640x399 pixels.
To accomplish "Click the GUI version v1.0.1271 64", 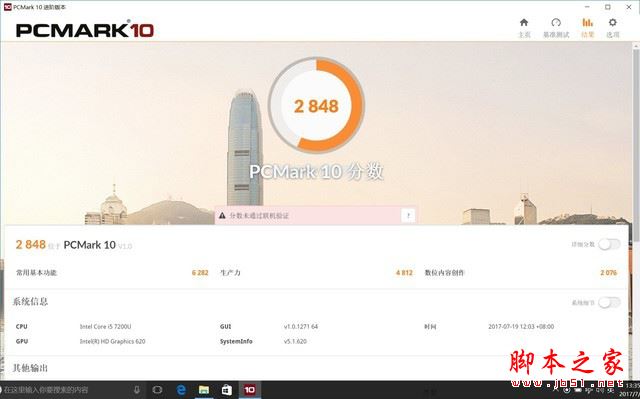I will point(301,326).
